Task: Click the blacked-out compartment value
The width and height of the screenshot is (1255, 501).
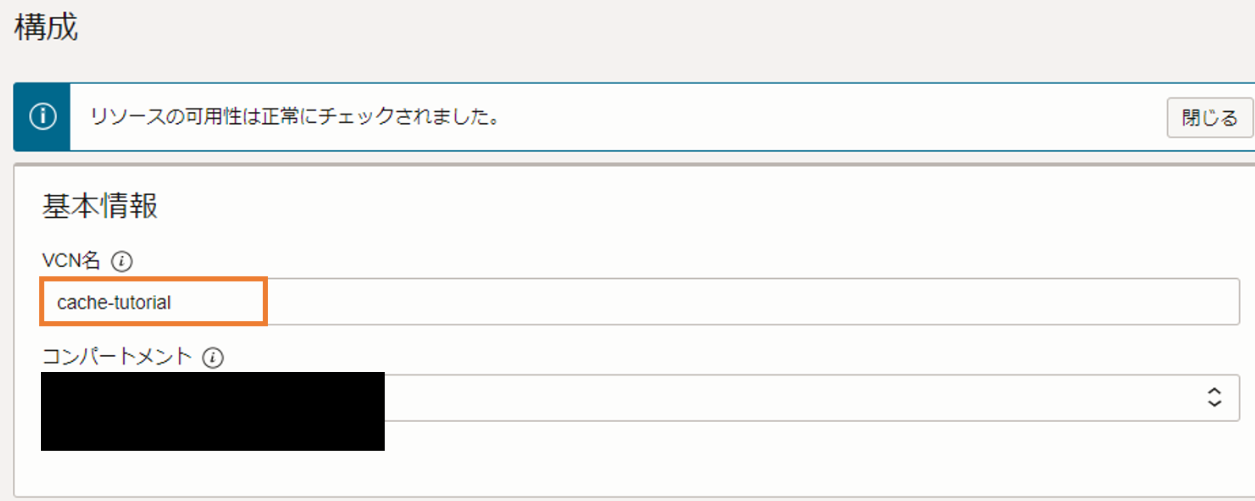Action: (x=212, y=411)
